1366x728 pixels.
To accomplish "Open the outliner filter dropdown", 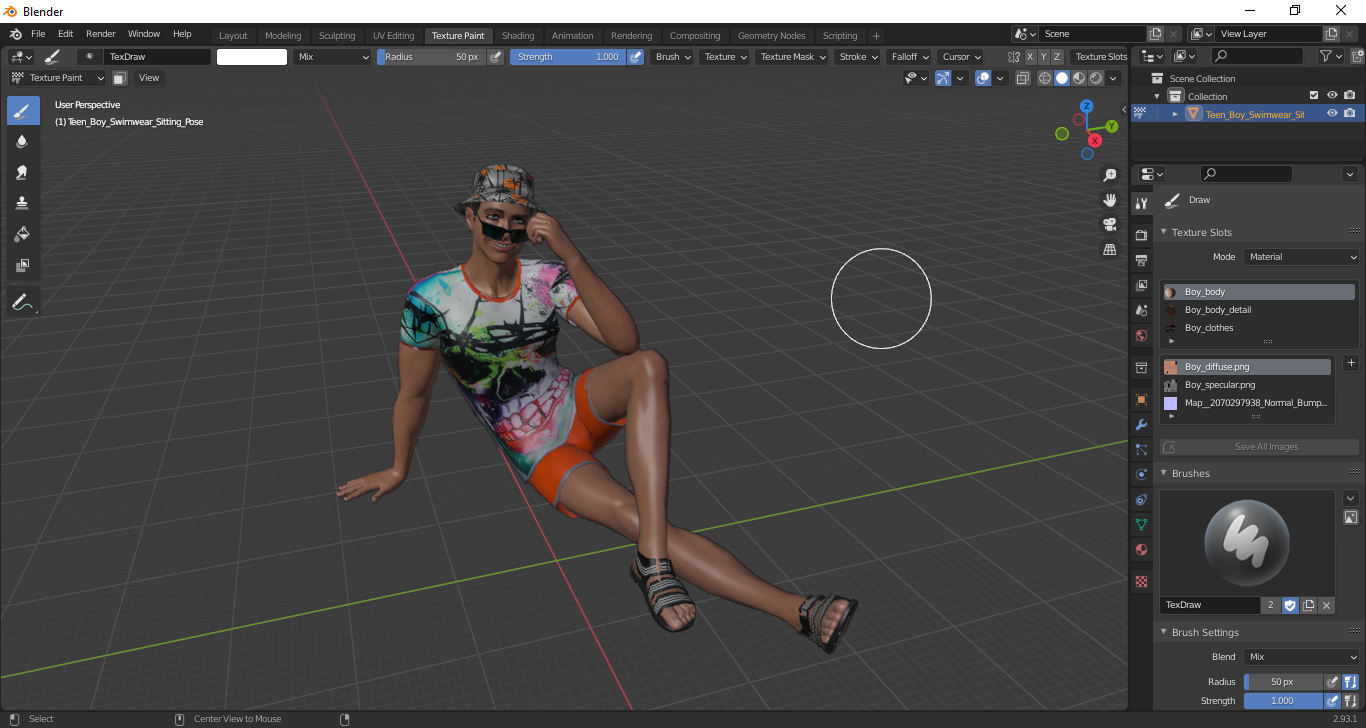I will pyautogui.click(x=1330, y=57).
